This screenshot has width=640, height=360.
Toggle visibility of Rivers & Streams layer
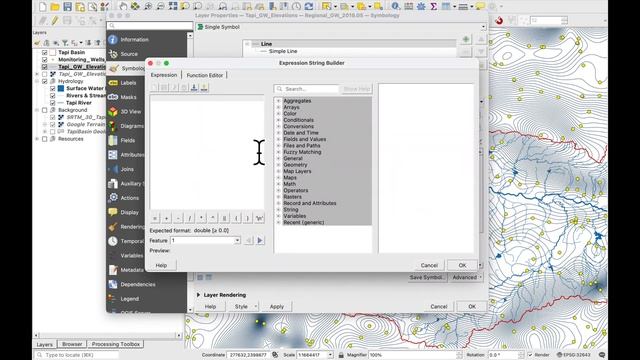click(53, 96)
